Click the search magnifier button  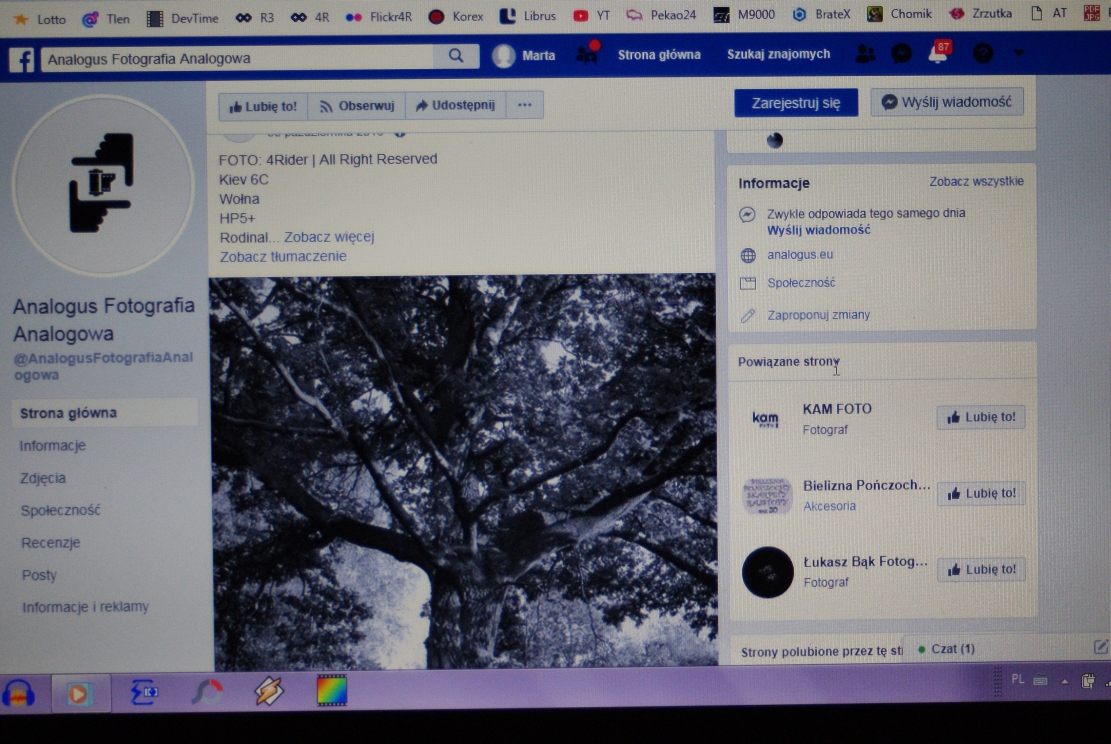click(x=456, y=56)
